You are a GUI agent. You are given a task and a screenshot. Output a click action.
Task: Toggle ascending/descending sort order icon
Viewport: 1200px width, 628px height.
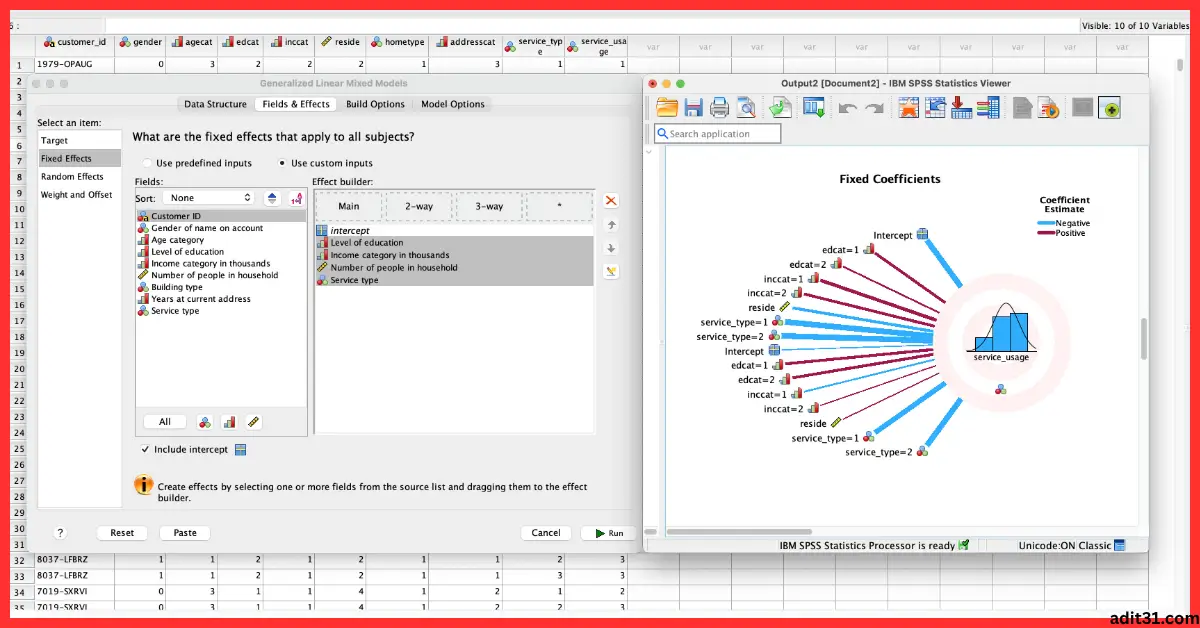tap(271, 198)
